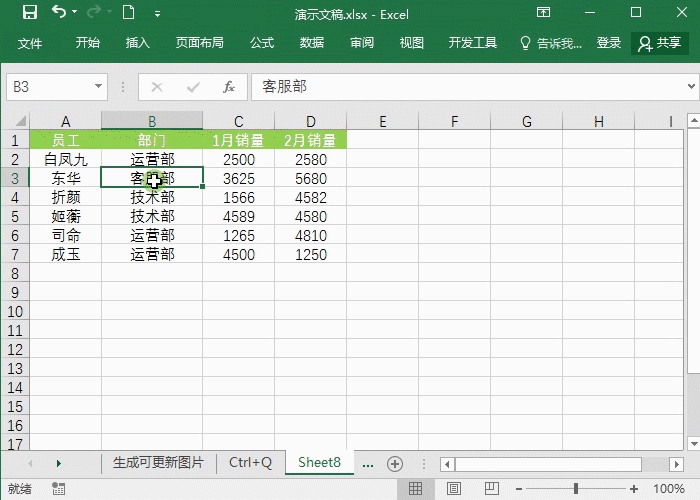The image size is (700, 500).
Task: Open Ribbon Display Options icon
Action: click(x=544, y=13)
